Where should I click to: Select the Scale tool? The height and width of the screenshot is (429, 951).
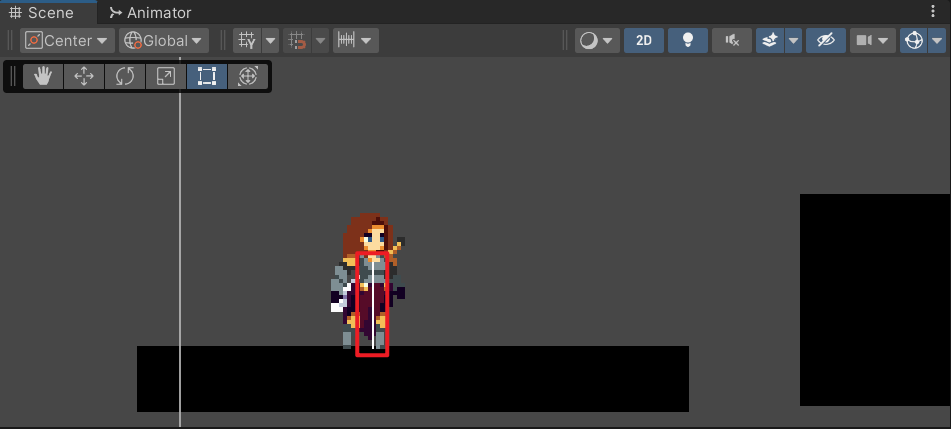coord(166,77)
